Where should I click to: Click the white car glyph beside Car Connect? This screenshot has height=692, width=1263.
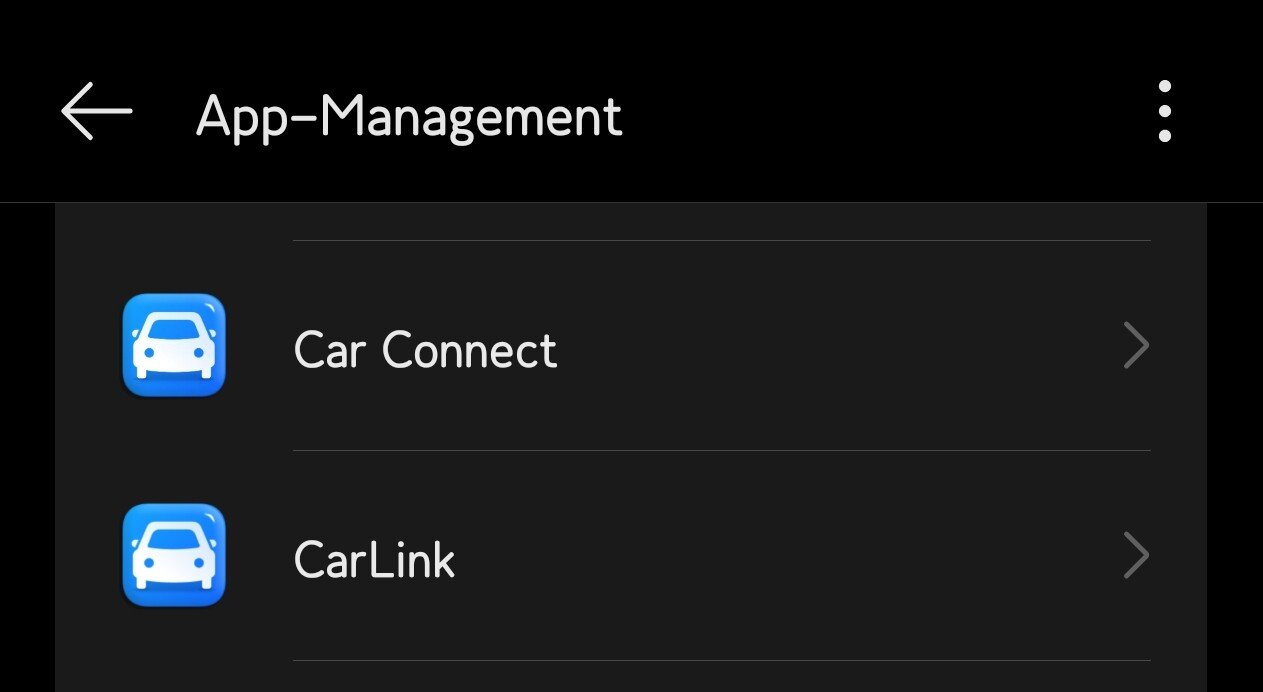[x=174, y=350]
